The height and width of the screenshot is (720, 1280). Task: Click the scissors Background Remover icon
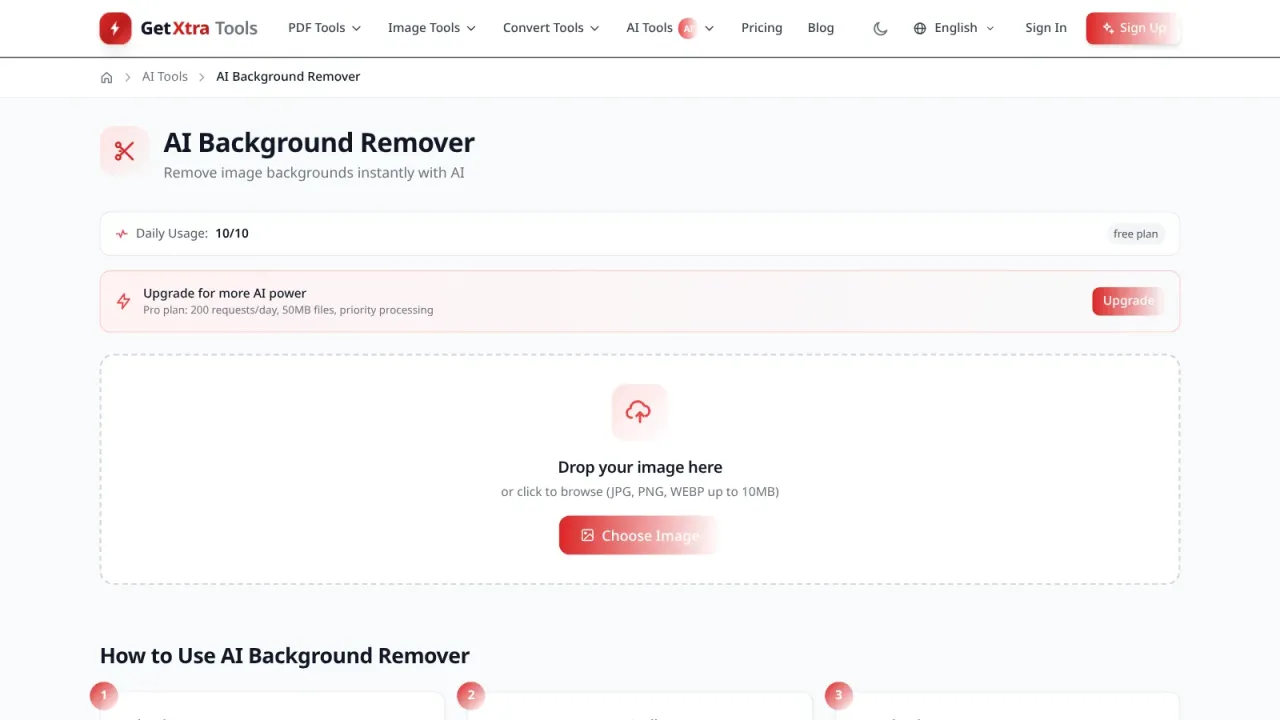click(124, 151)
